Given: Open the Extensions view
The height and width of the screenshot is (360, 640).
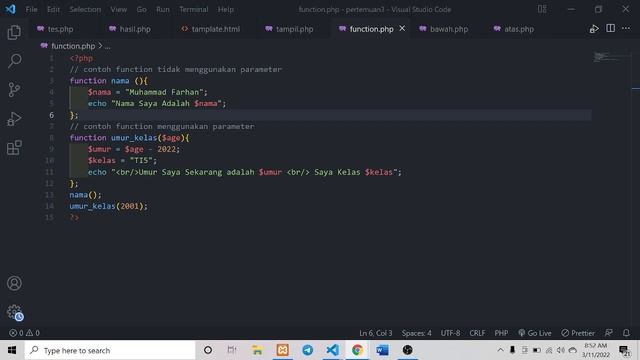Looking at the screenshot, I should coord(14,147).
